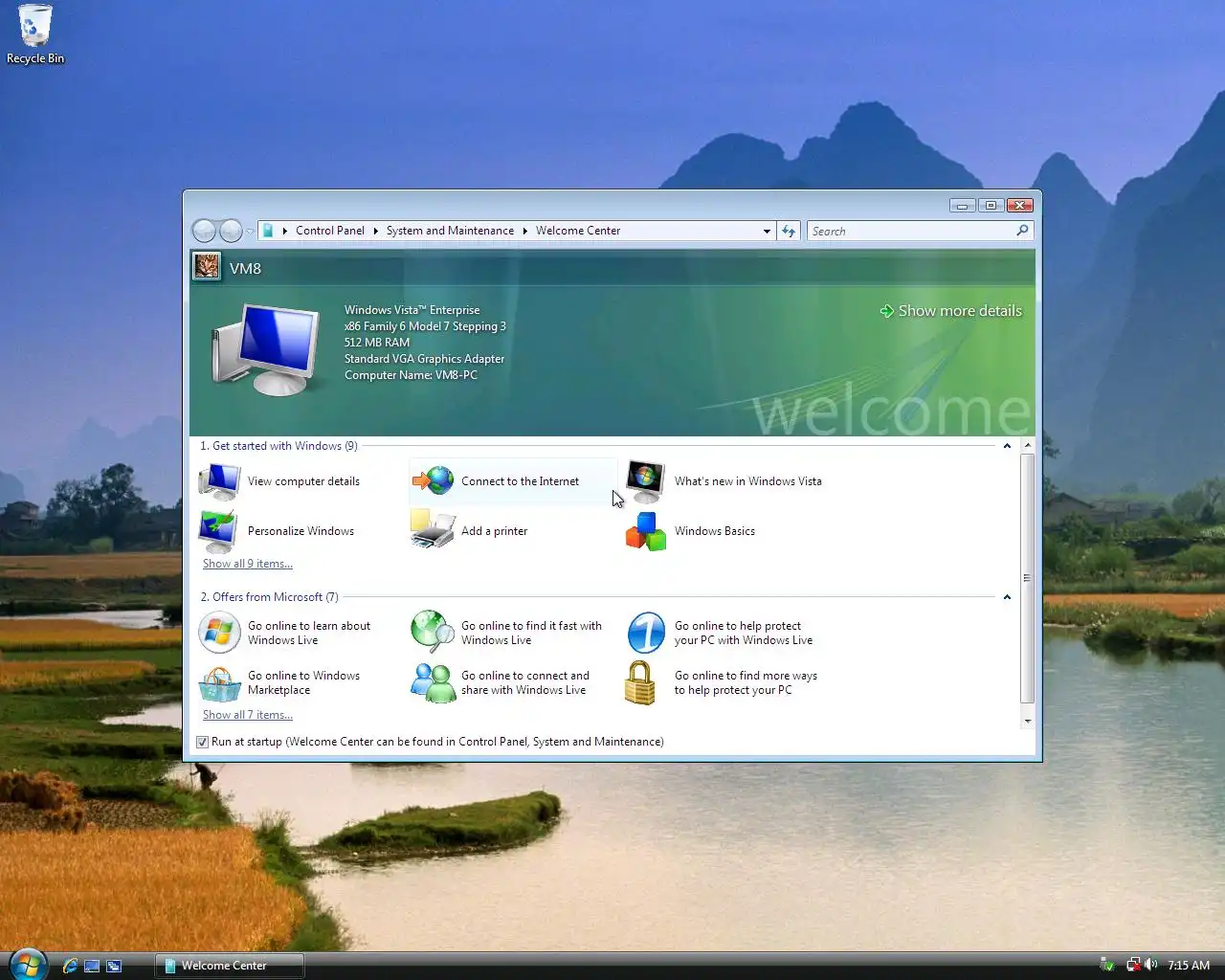Click the Windows Marketplace basket icon

tap(219, 683)
